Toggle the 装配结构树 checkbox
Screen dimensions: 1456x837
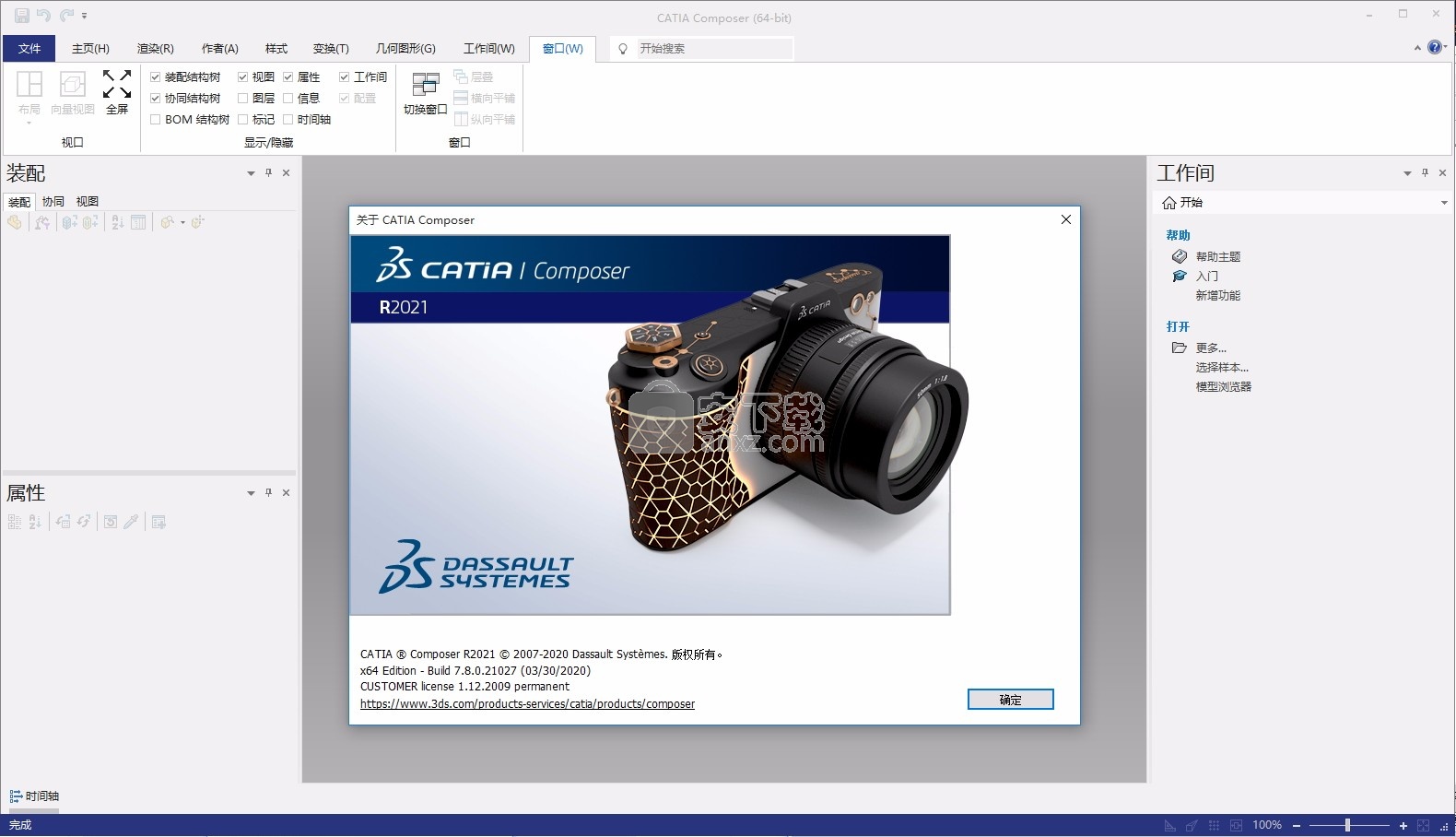pyautogui.click(x=155, y=77)
